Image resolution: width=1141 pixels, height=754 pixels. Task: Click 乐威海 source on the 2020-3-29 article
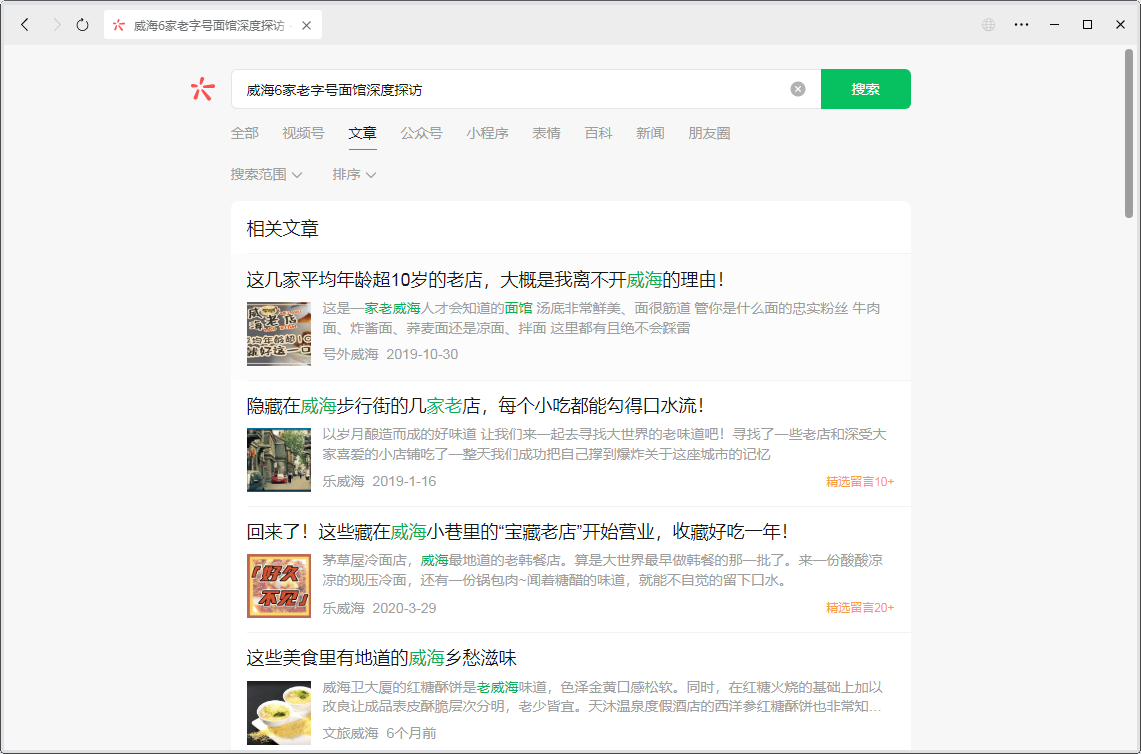coord(343,608)
